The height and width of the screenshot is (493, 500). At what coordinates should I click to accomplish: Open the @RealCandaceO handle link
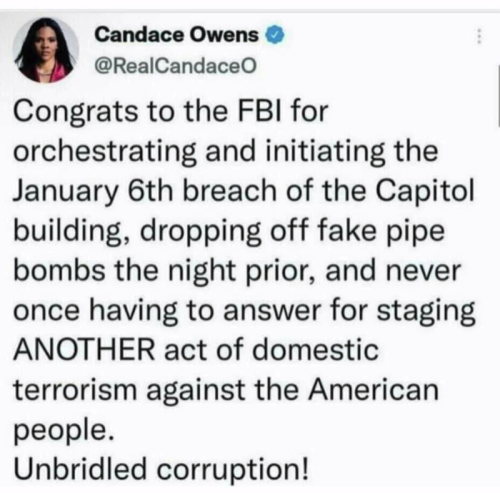176,66
